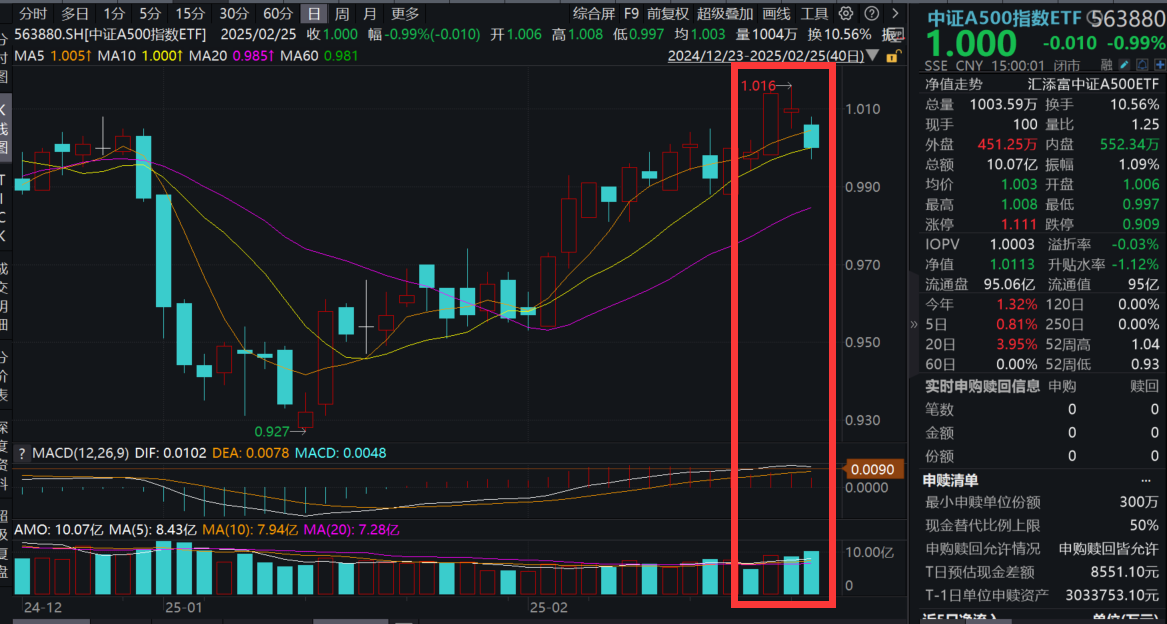Collapse the right panel with the double chevron

[912, 324]
